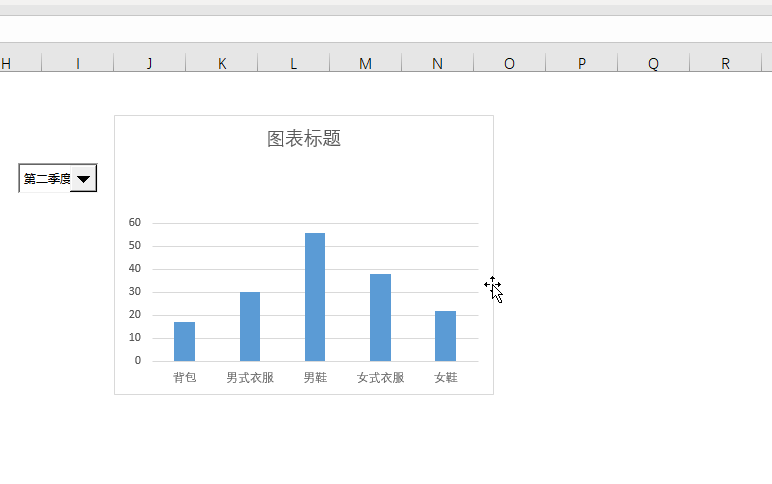Click the 50 value axis label
Screen dimensions: 772x484
pos(135,246)
